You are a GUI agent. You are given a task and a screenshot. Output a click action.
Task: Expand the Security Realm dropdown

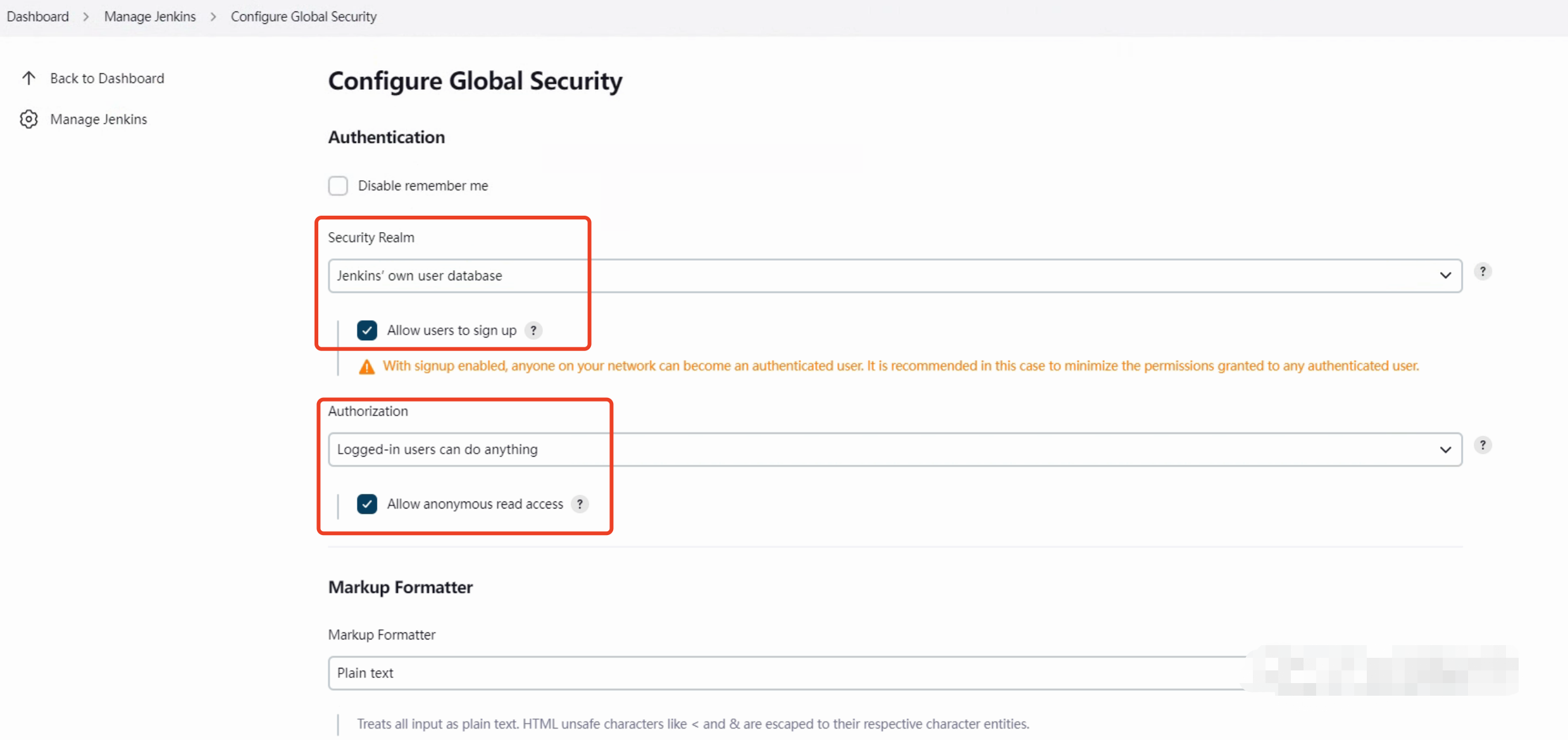pos(895,276)
